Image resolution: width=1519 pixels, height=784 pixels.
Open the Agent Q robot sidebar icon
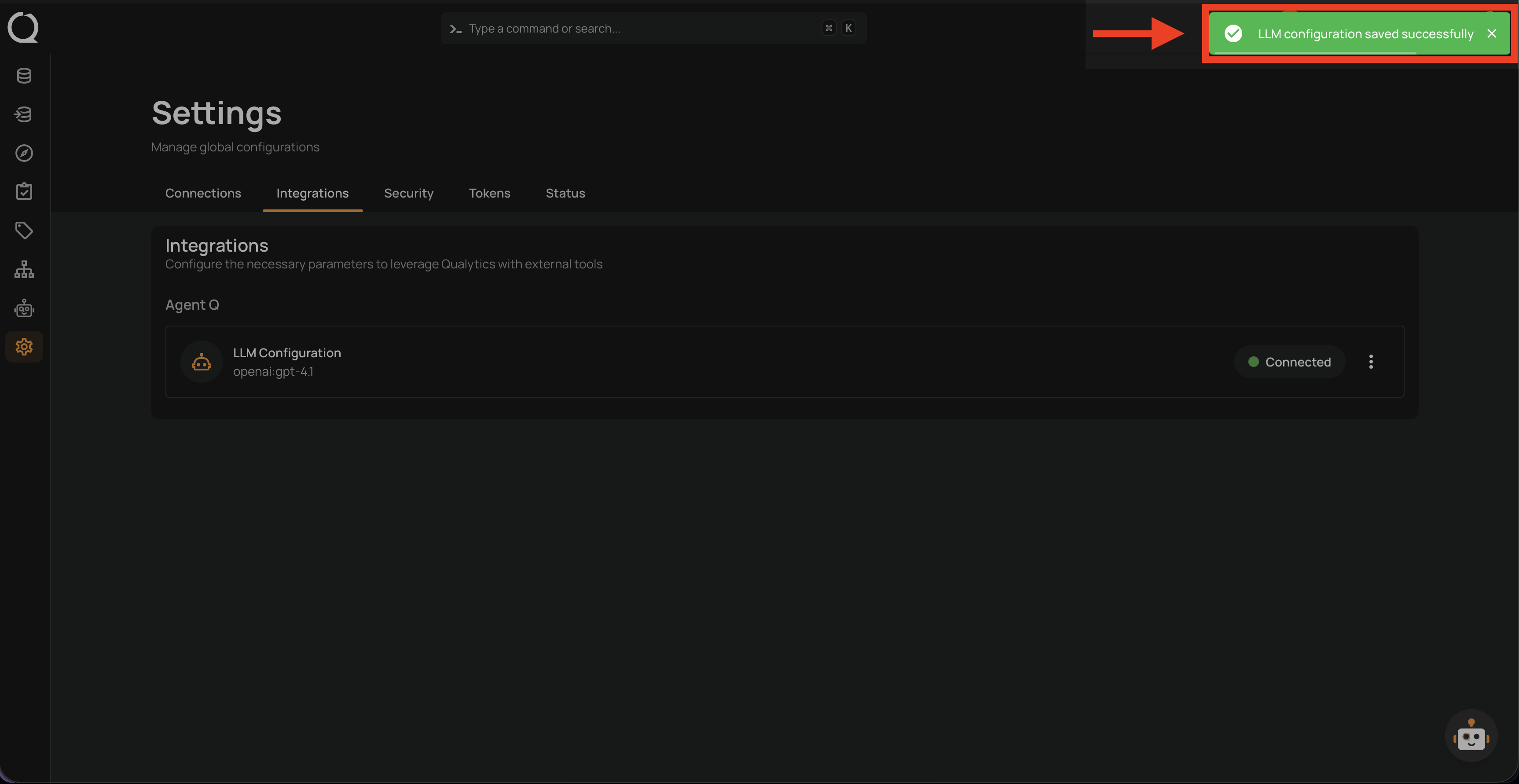[24, 308]
